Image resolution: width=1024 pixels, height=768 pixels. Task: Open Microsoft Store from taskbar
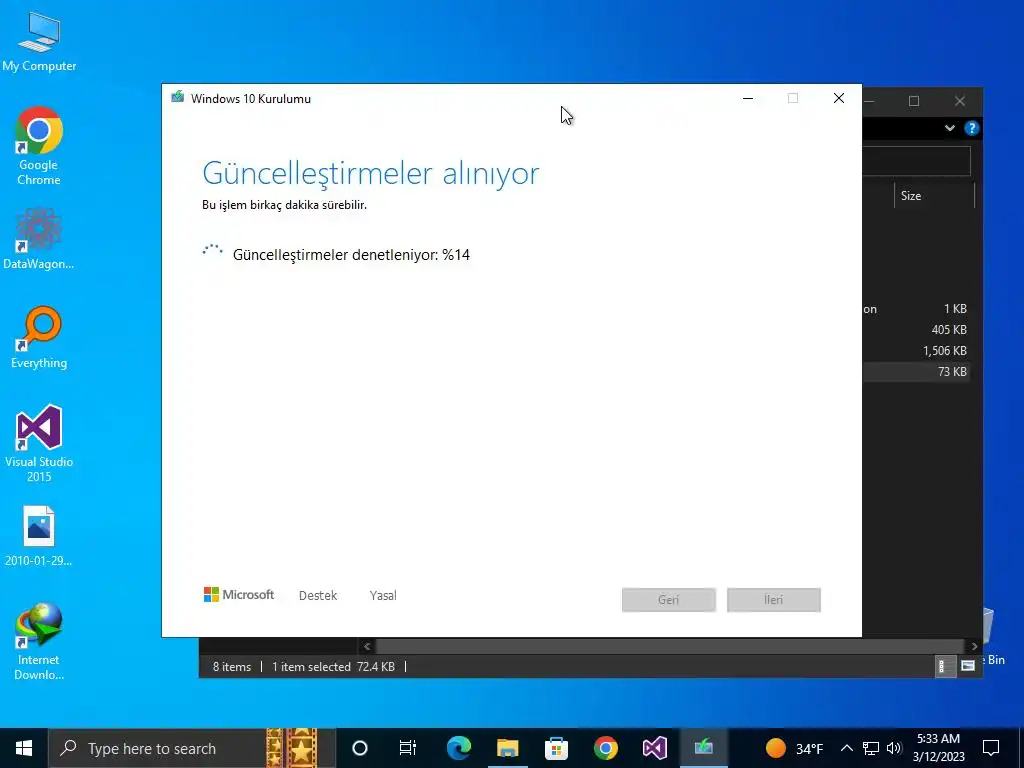(556, 748)
